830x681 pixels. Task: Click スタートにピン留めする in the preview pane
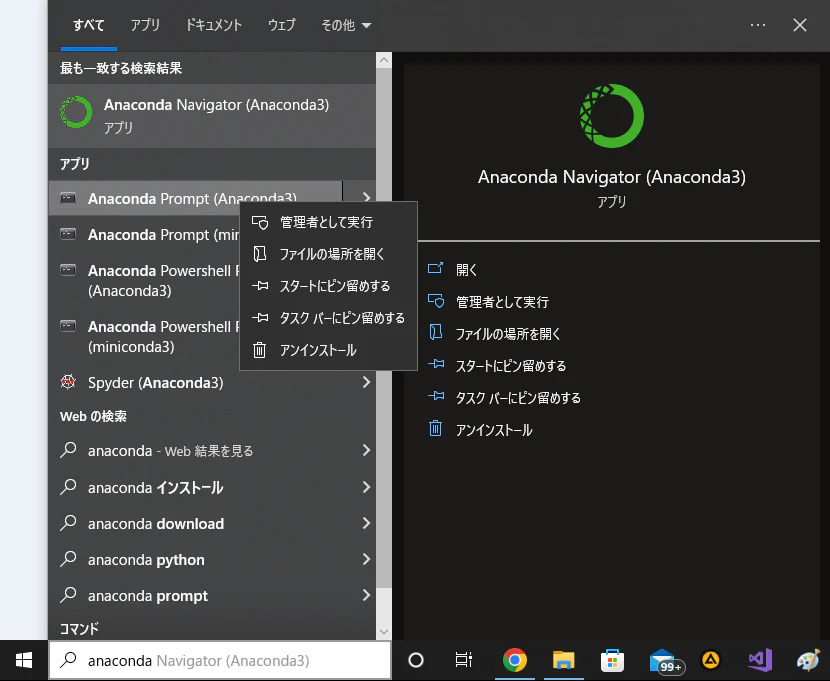(x=511, y=366)
